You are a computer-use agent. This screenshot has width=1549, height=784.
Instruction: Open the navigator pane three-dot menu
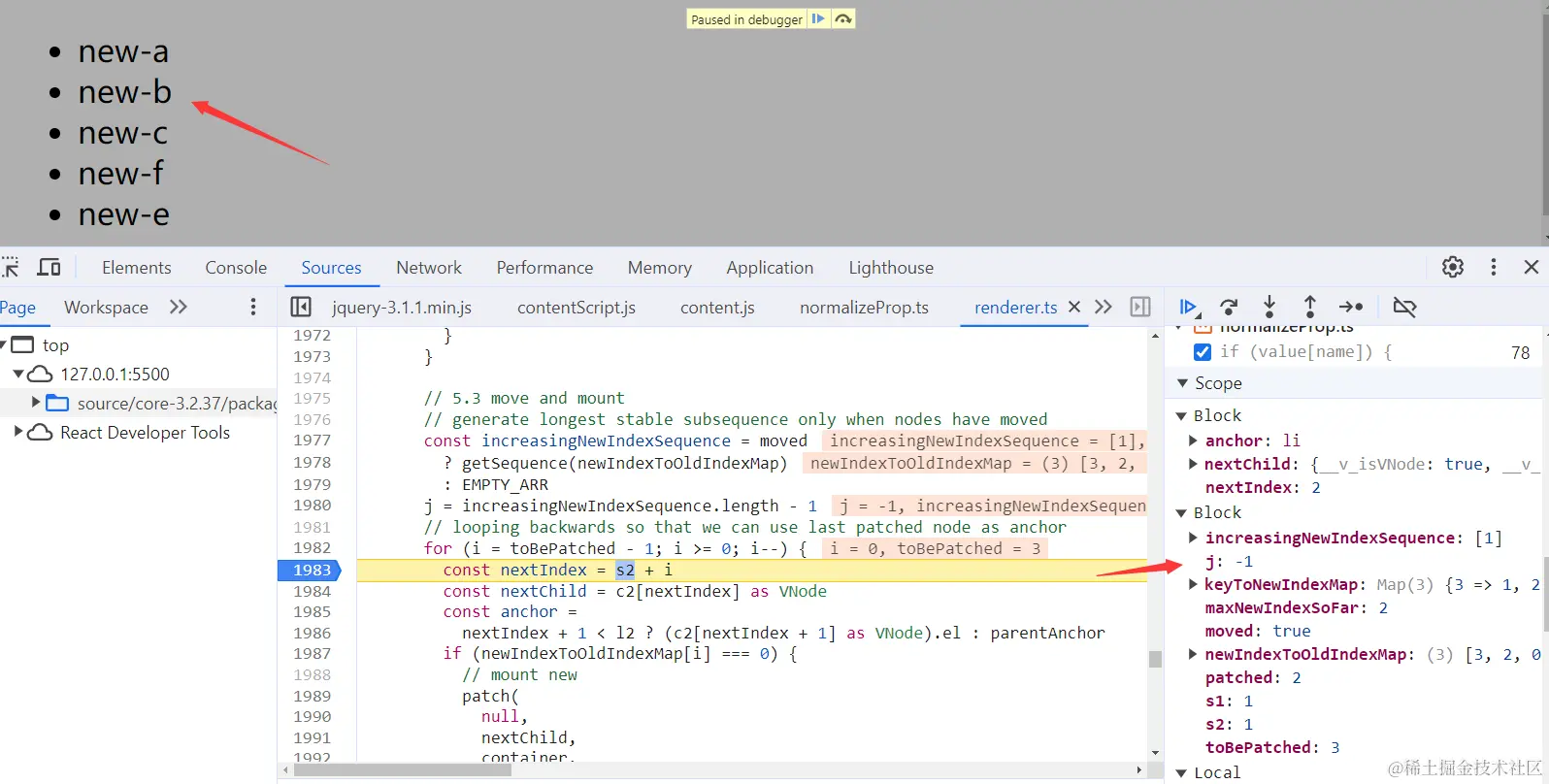[253, 307]
